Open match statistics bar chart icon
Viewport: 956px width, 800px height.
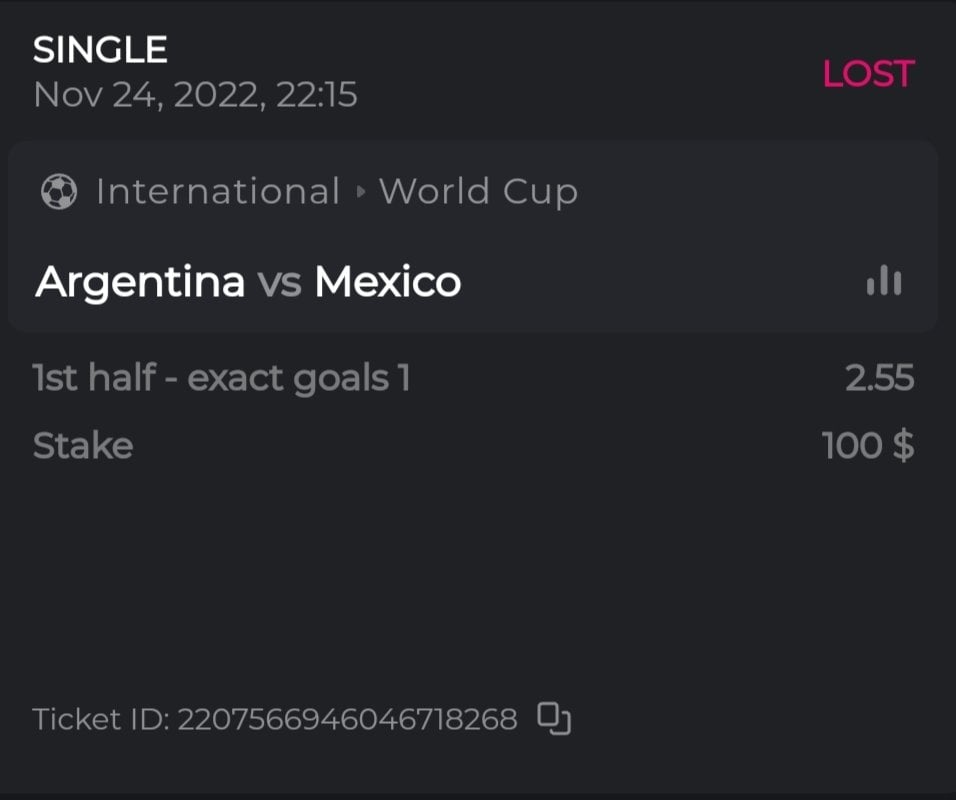point(884,282)
